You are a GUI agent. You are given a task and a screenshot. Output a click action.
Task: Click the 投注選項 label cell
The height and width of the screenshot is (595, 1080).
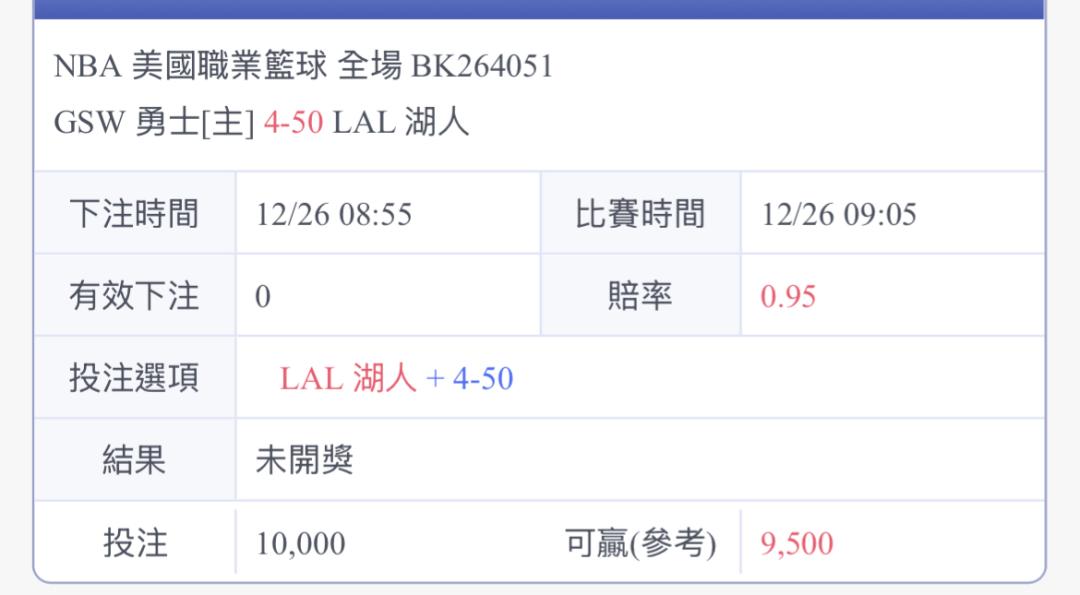click(x=135, y=377)
